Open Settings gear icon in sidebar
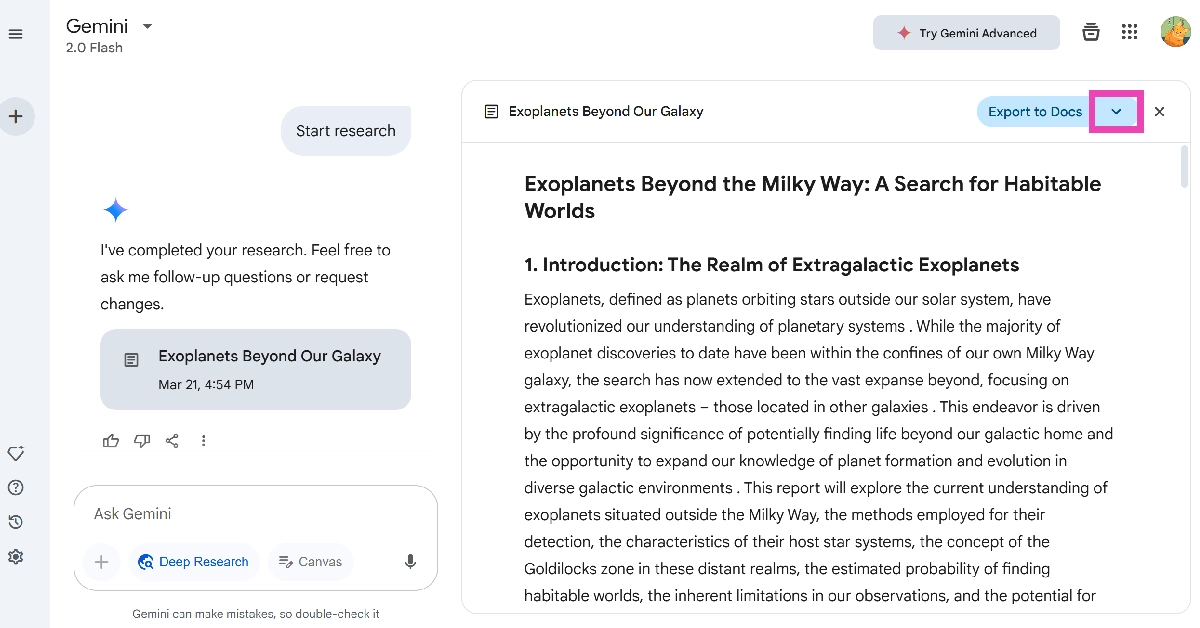 tap(16, 557)
